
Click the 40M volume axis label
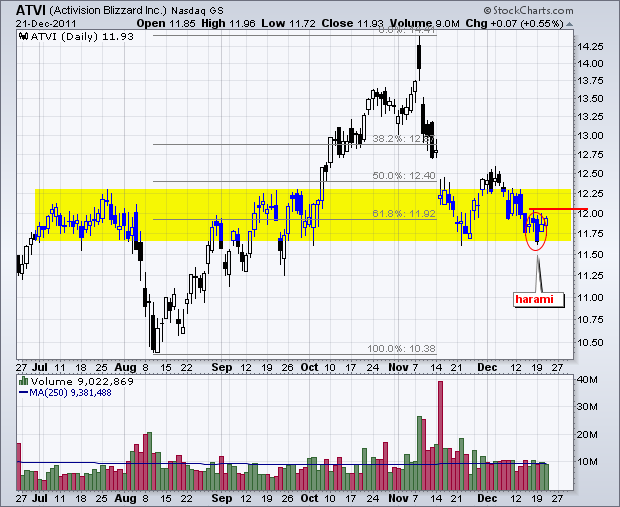(x=587, y=380)
